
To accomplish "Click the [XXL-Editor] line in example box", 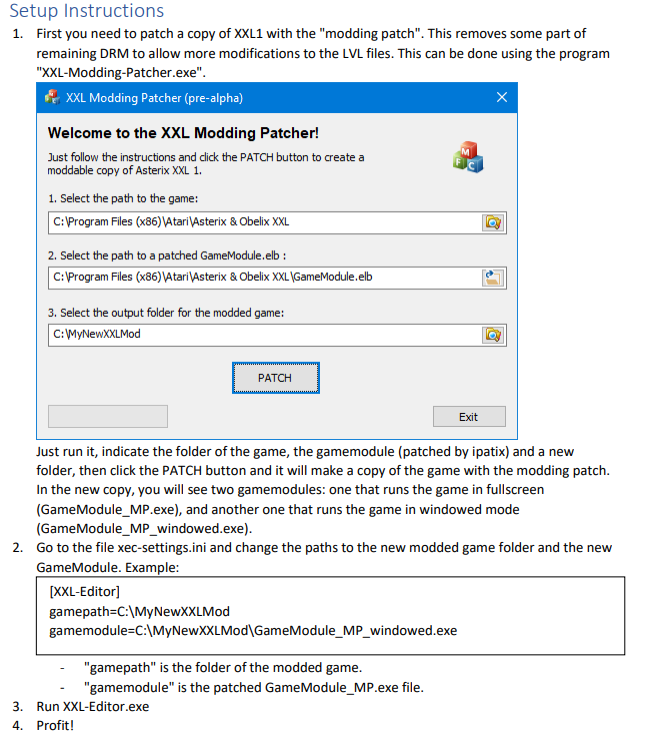I will [x=84, y=592].
